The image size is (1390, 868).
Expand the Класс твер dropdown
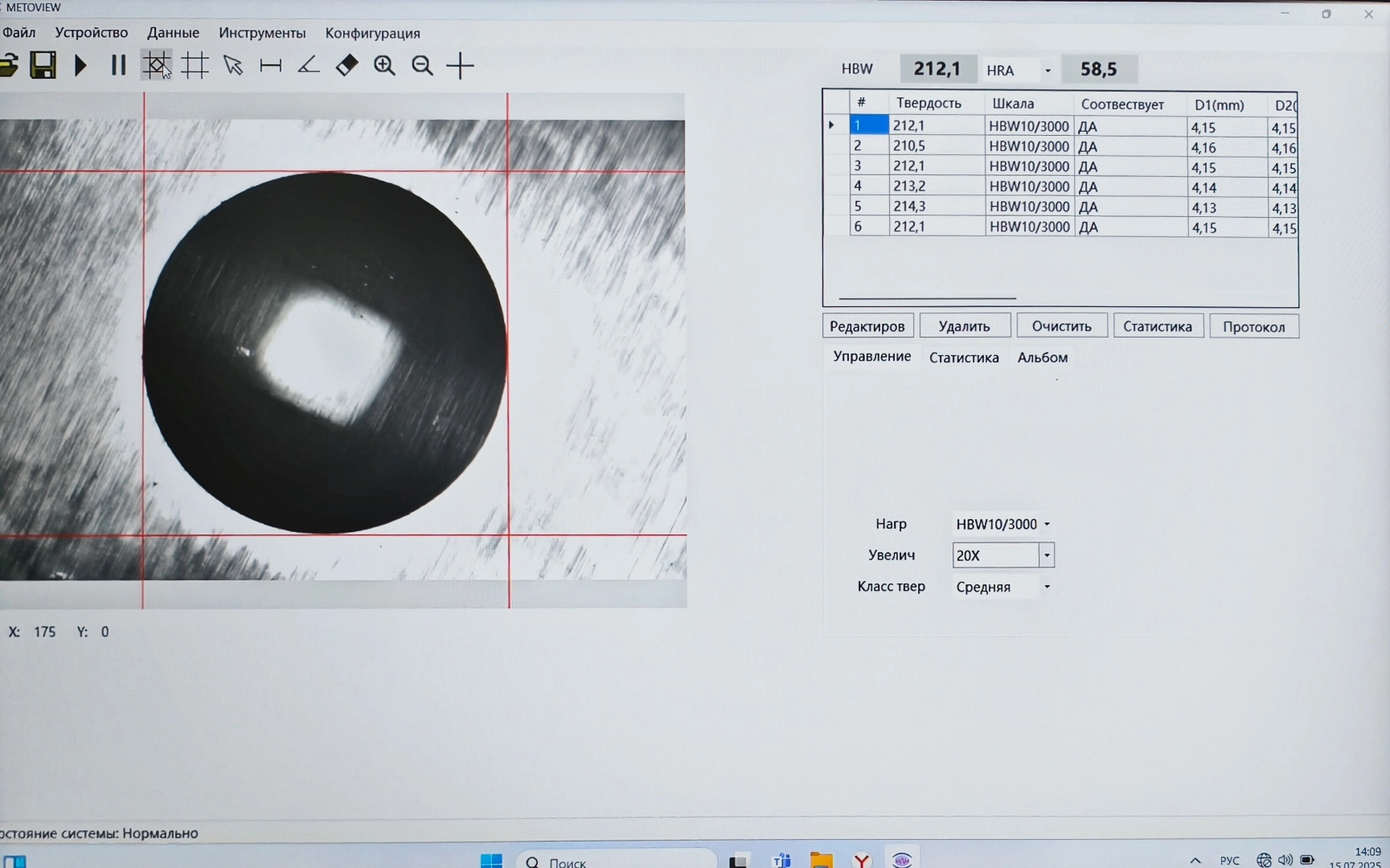click(x=1047, y=587)
